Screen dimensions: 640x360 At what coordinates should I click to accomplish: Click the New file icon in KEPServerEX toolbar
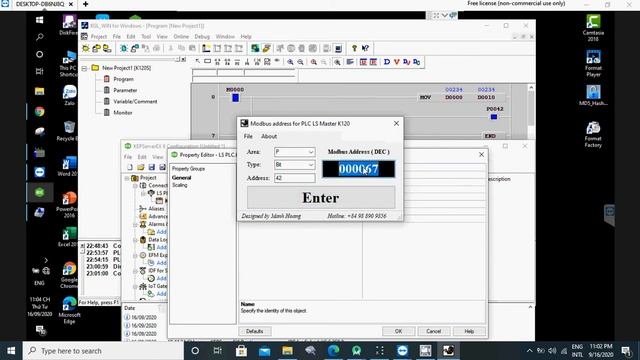(130, 167)
